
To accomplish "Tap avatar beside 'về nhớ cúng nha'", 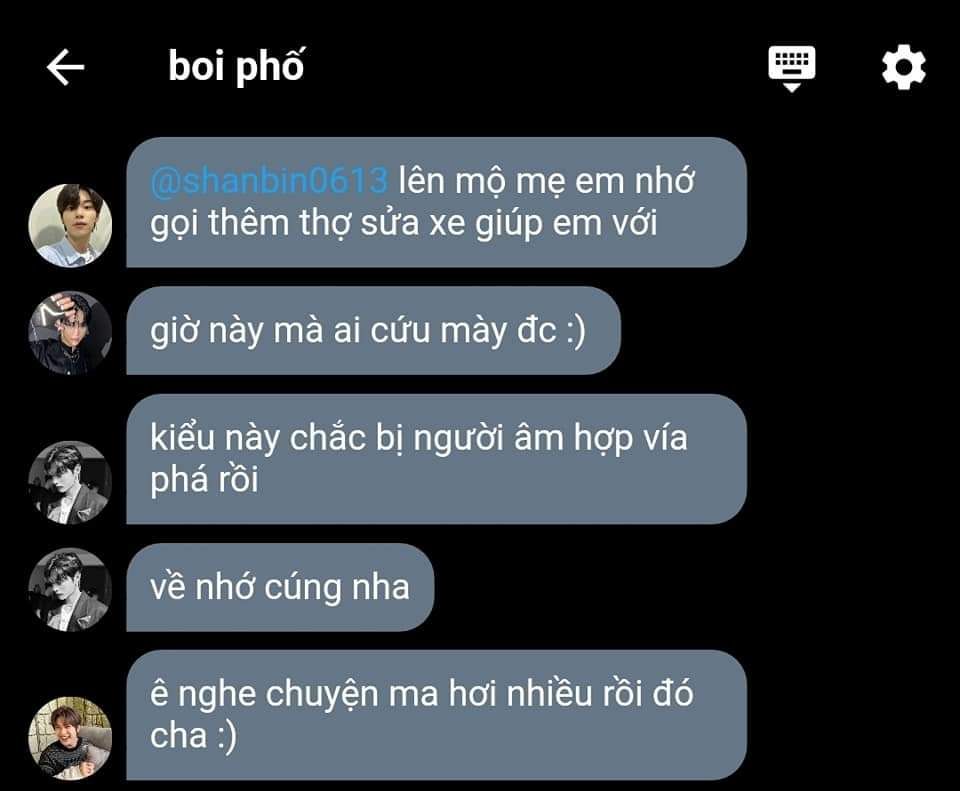I will 70,590.
